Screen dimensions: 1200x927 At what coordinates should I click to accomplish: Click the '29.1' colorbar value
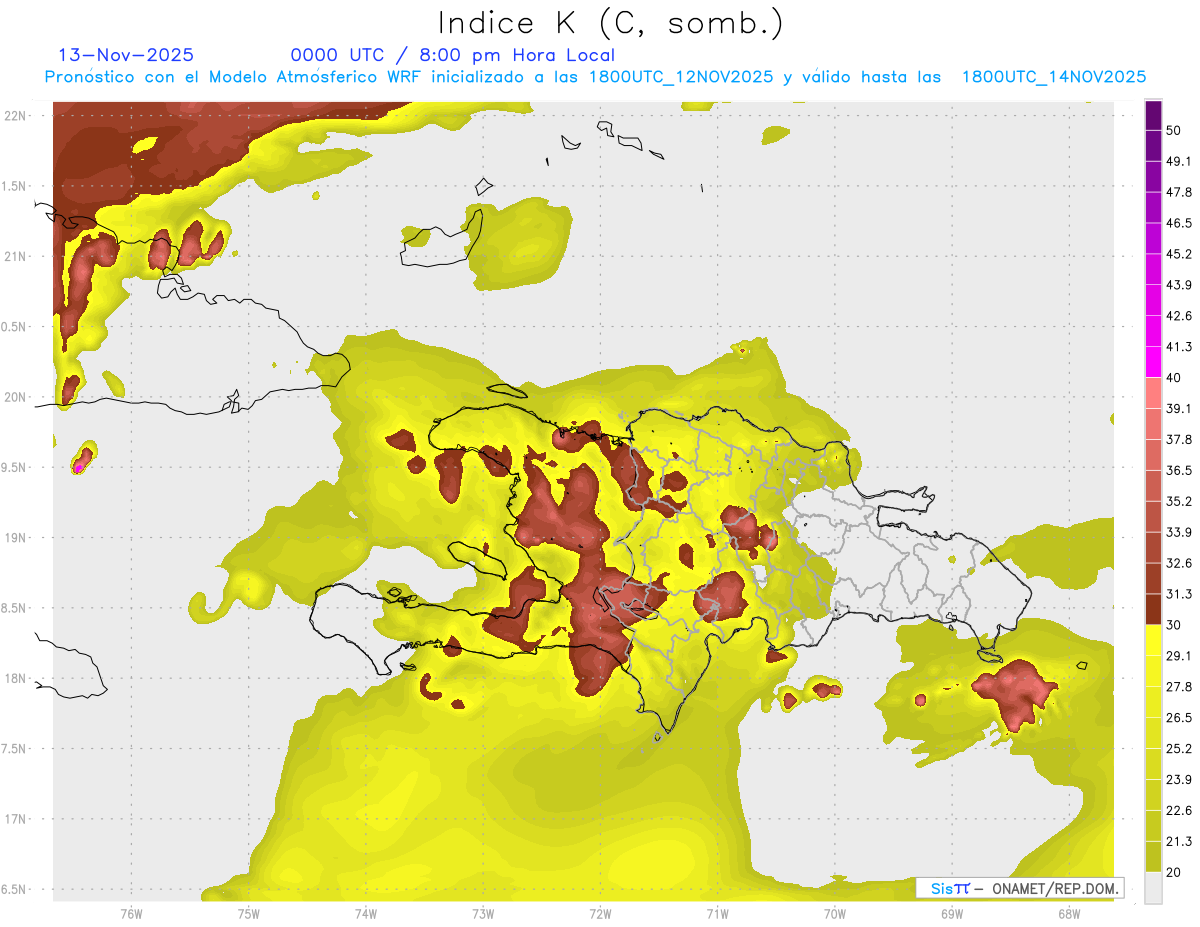click(x=1179, y=656)
